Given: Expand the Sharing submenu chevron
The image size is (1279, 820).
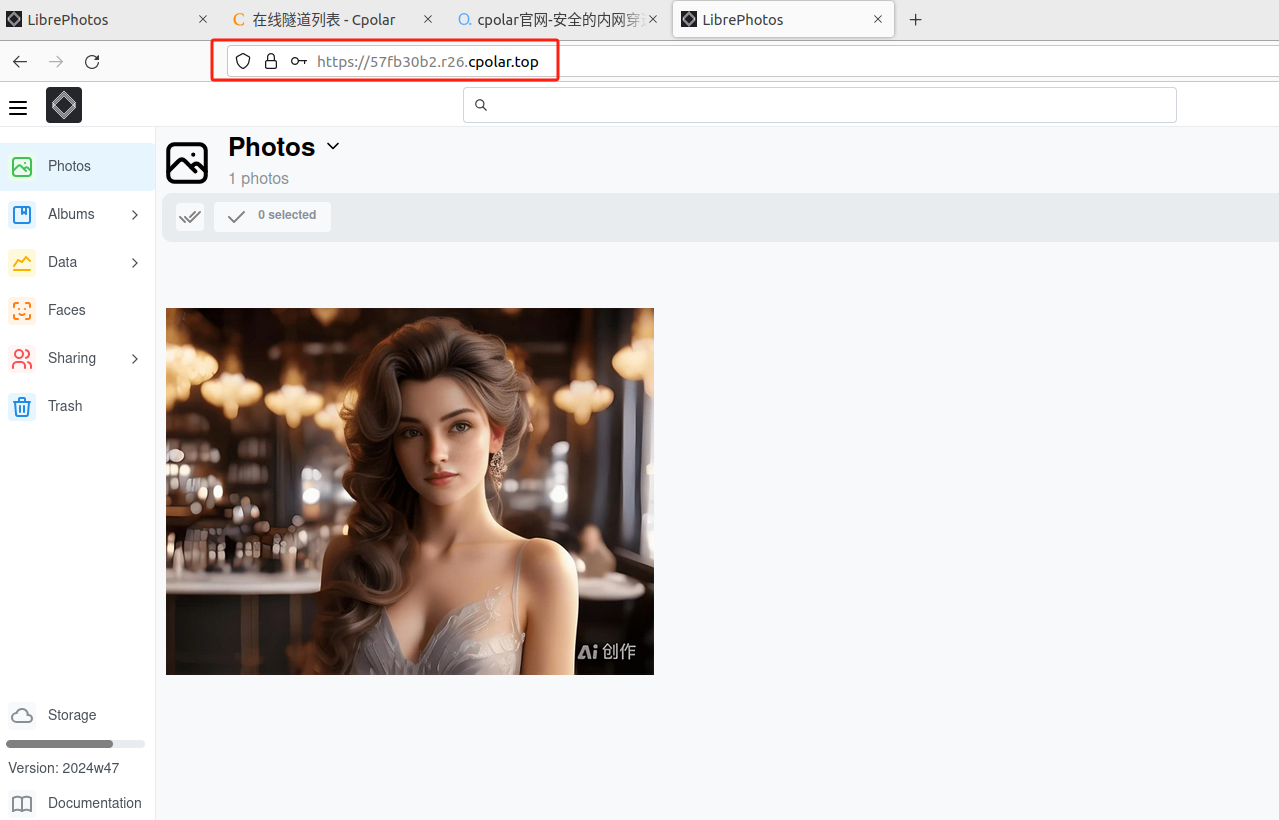Looking at the screenshot, I should coord(135,359).
